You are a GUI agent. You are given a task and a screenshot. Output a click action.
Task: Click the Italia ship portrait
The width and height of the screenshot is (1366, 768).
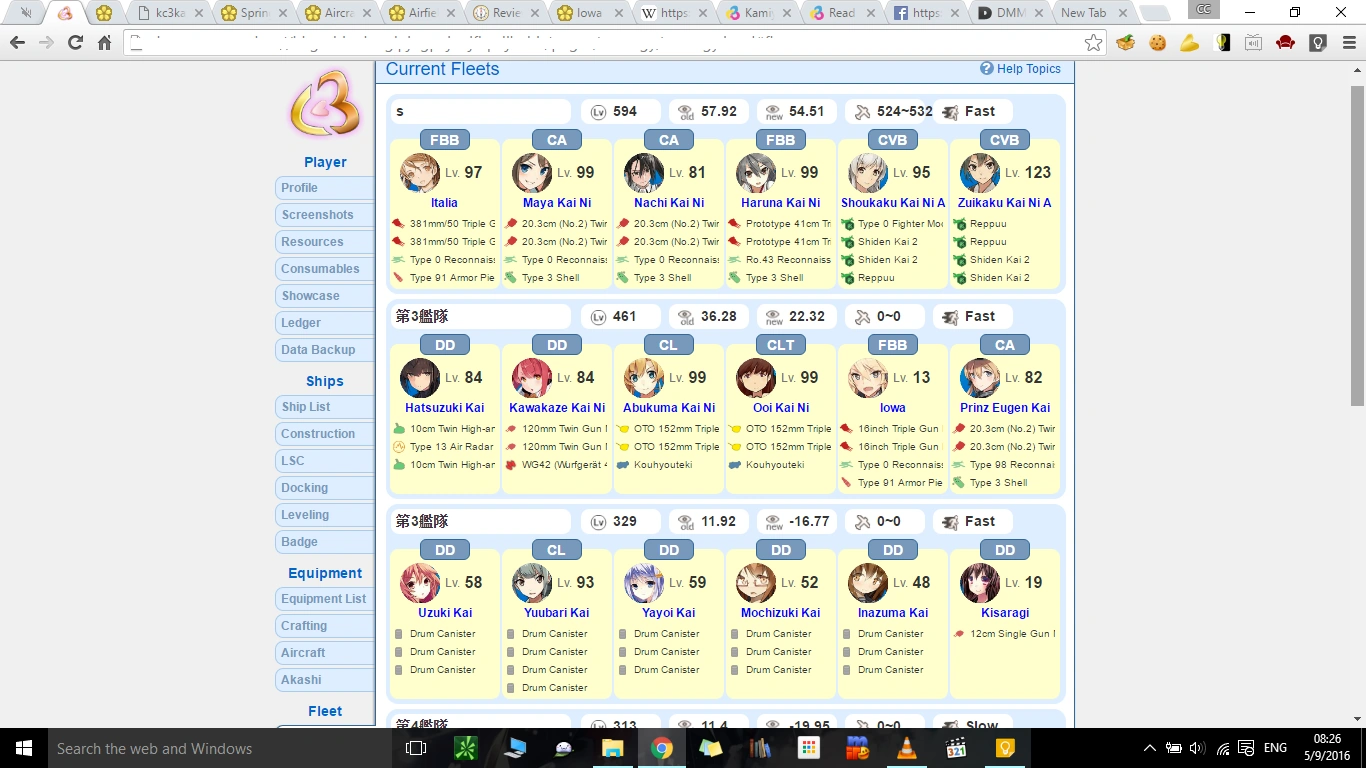click(420, 173)
